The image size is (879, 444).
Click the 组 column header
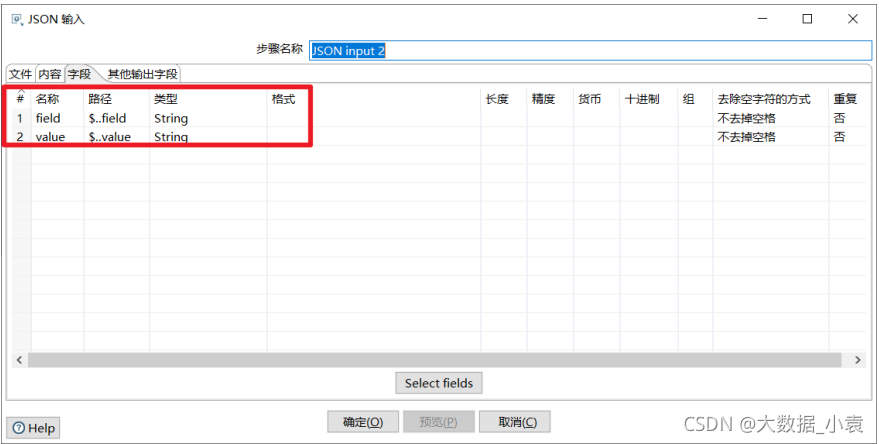pos(695,99)
